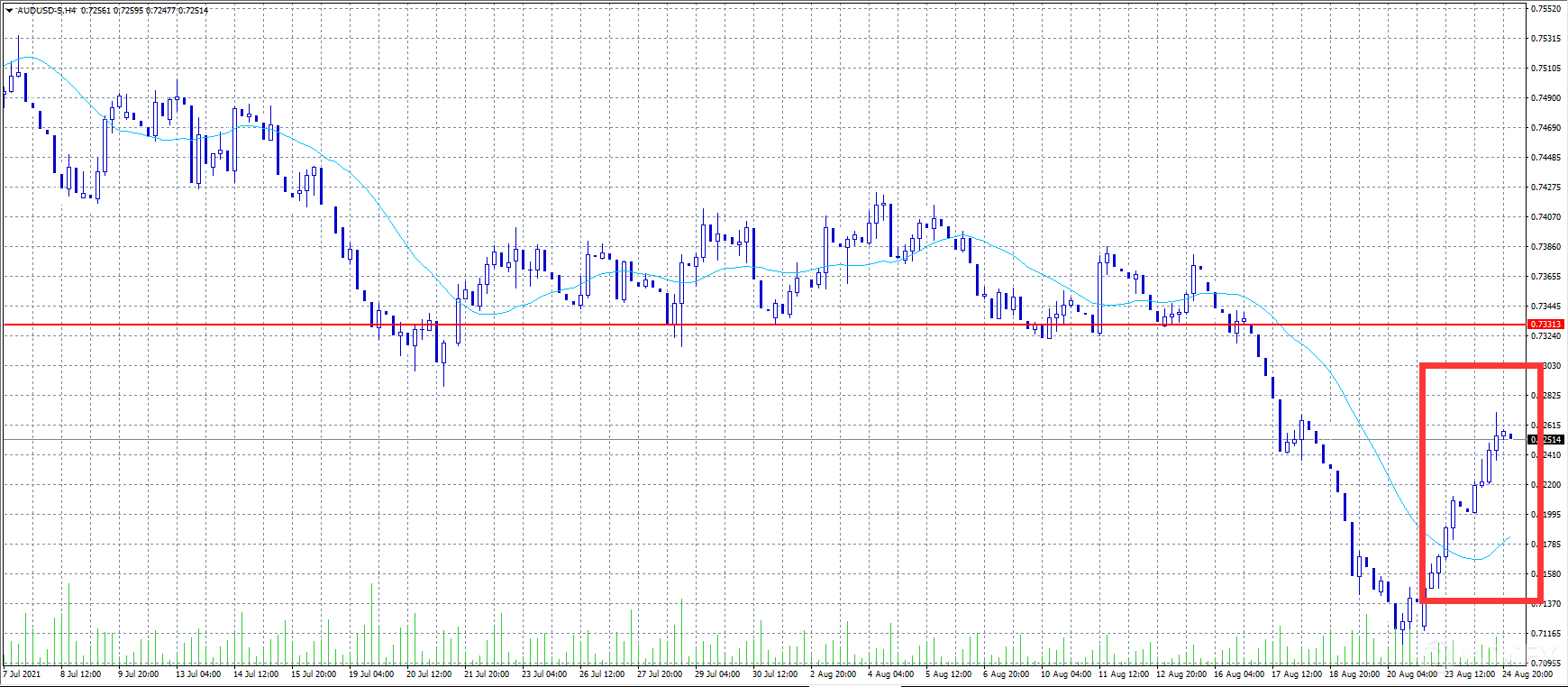
Task: Click the 0.70955 price scale label
Action: 1546,663
